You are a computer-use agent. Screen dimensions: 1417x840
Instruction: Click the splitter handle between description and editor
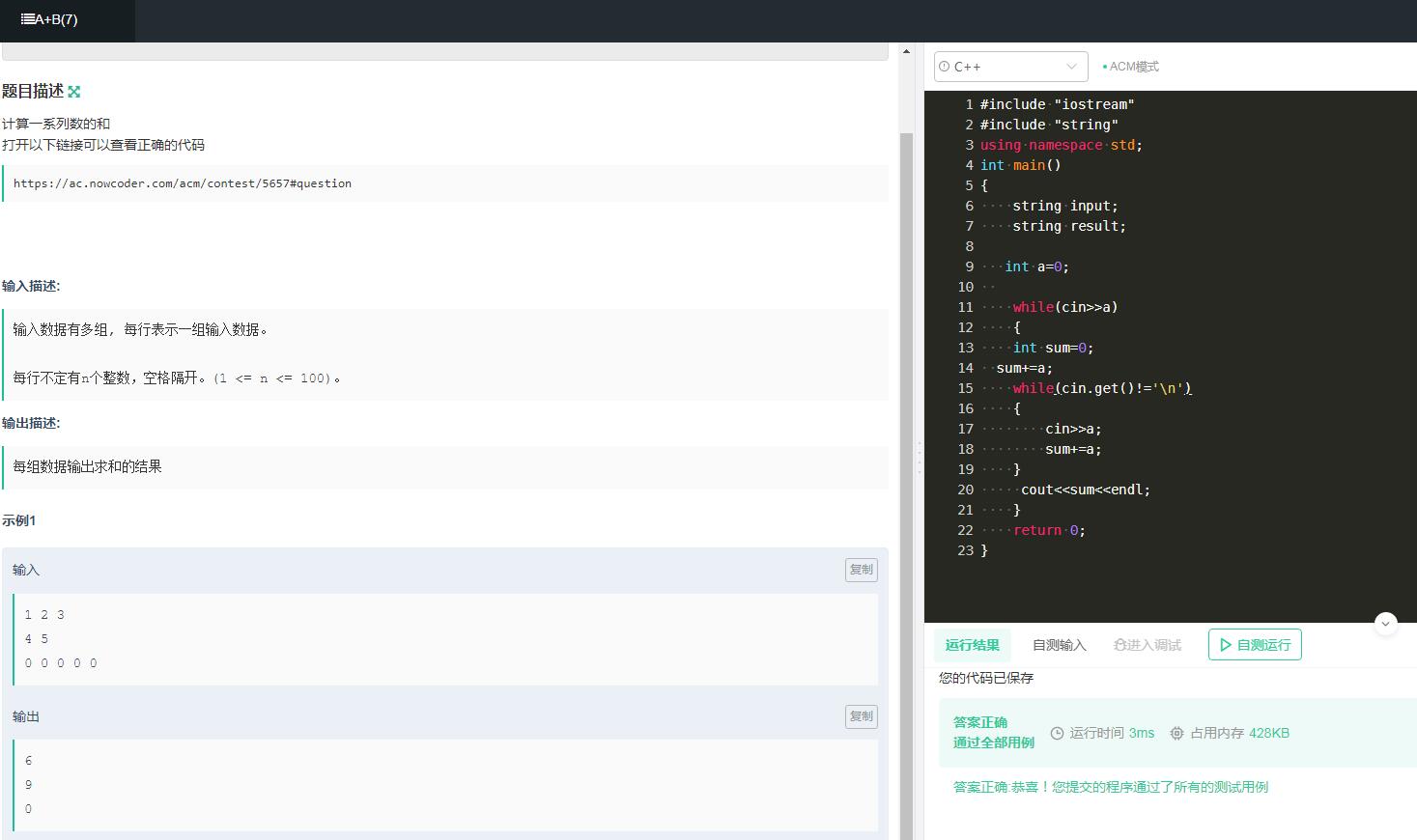(919, 458)
